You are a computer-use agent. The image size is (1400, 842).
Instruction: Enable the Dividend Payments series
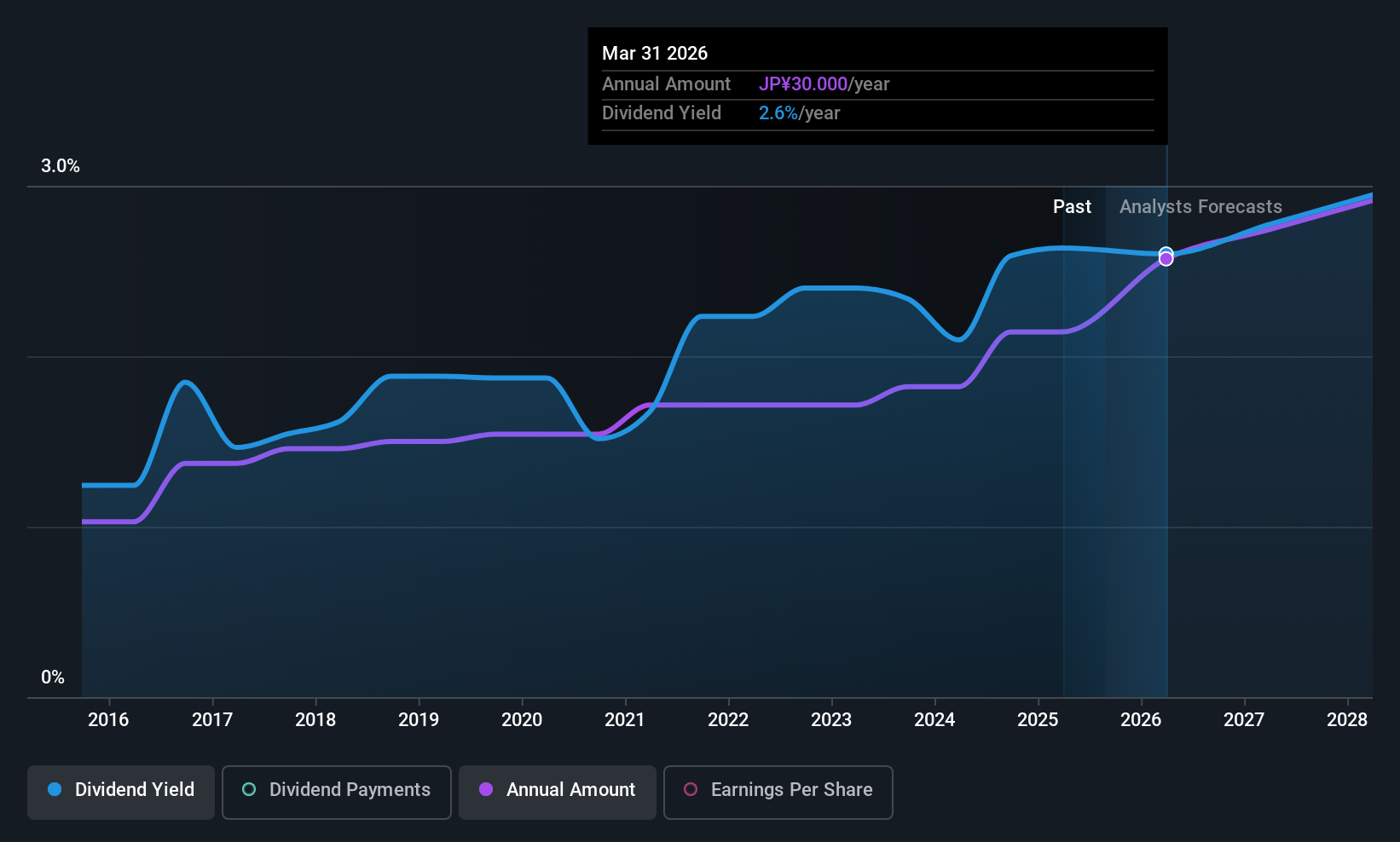(337, 792)
